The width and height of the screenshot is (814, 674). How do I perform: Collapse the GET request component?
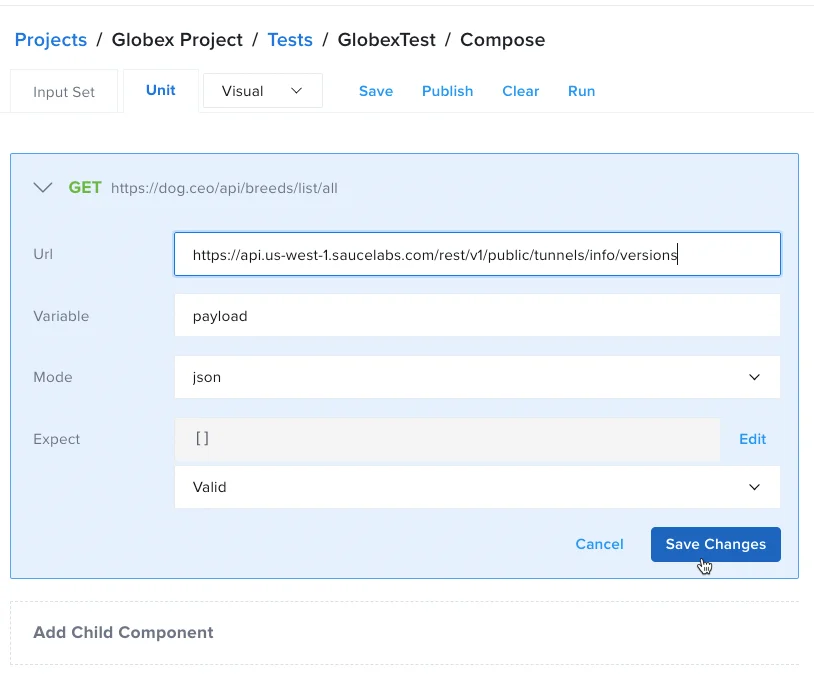(x=42, y=187)
